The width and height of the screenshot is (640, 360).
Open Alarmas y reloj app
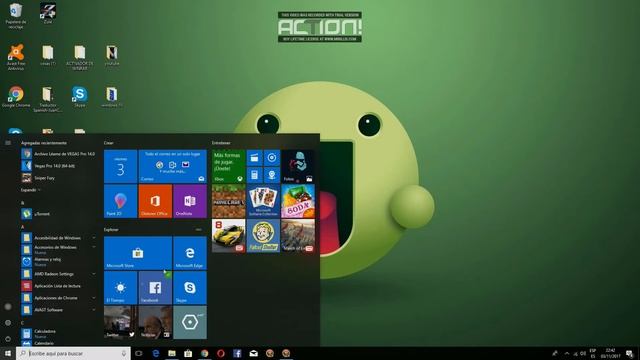[x=58, y=262]
